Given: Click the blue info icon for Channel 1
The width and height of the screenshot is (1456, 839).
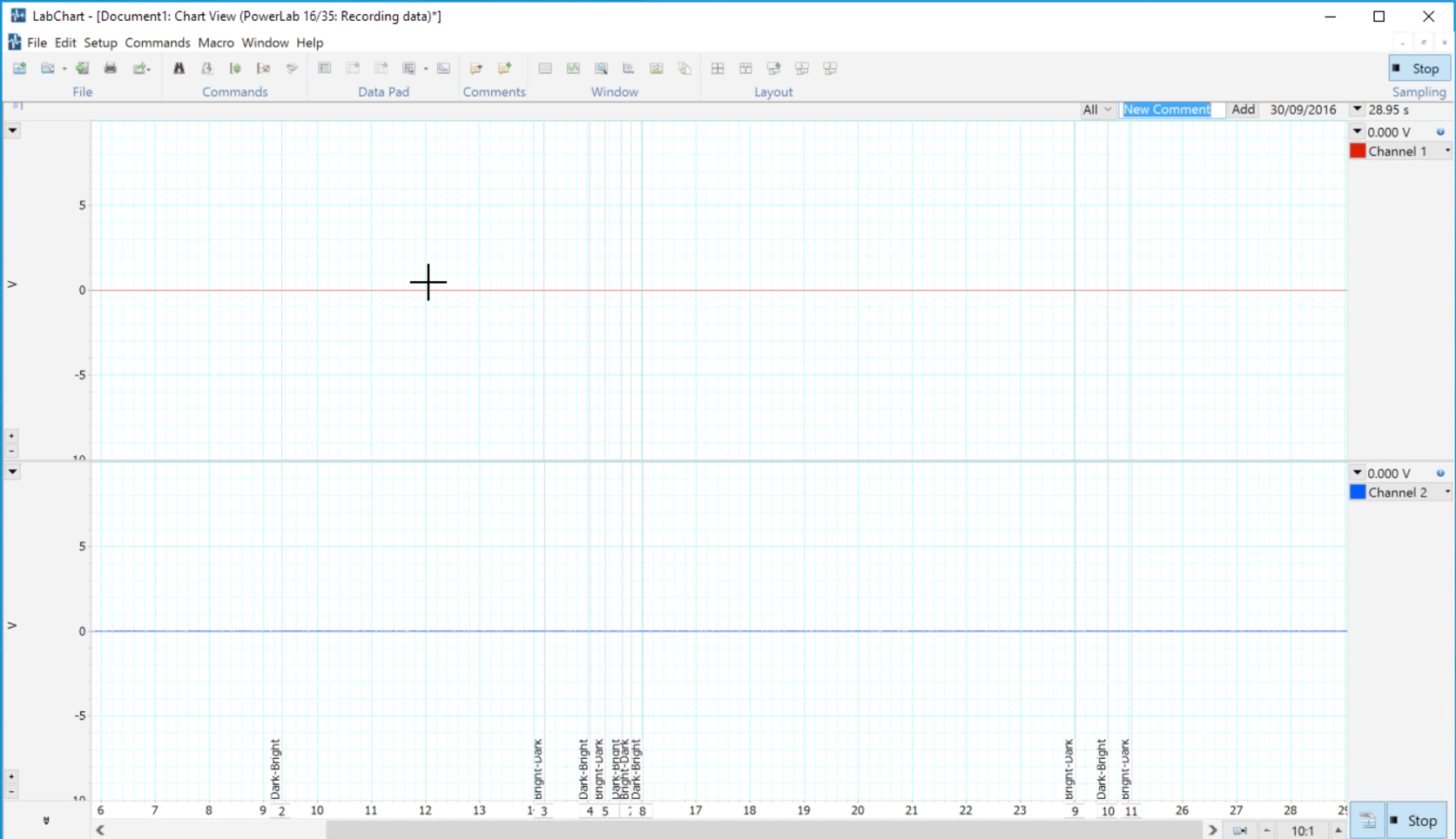Looking at the screenshot, I should 1440,132.
